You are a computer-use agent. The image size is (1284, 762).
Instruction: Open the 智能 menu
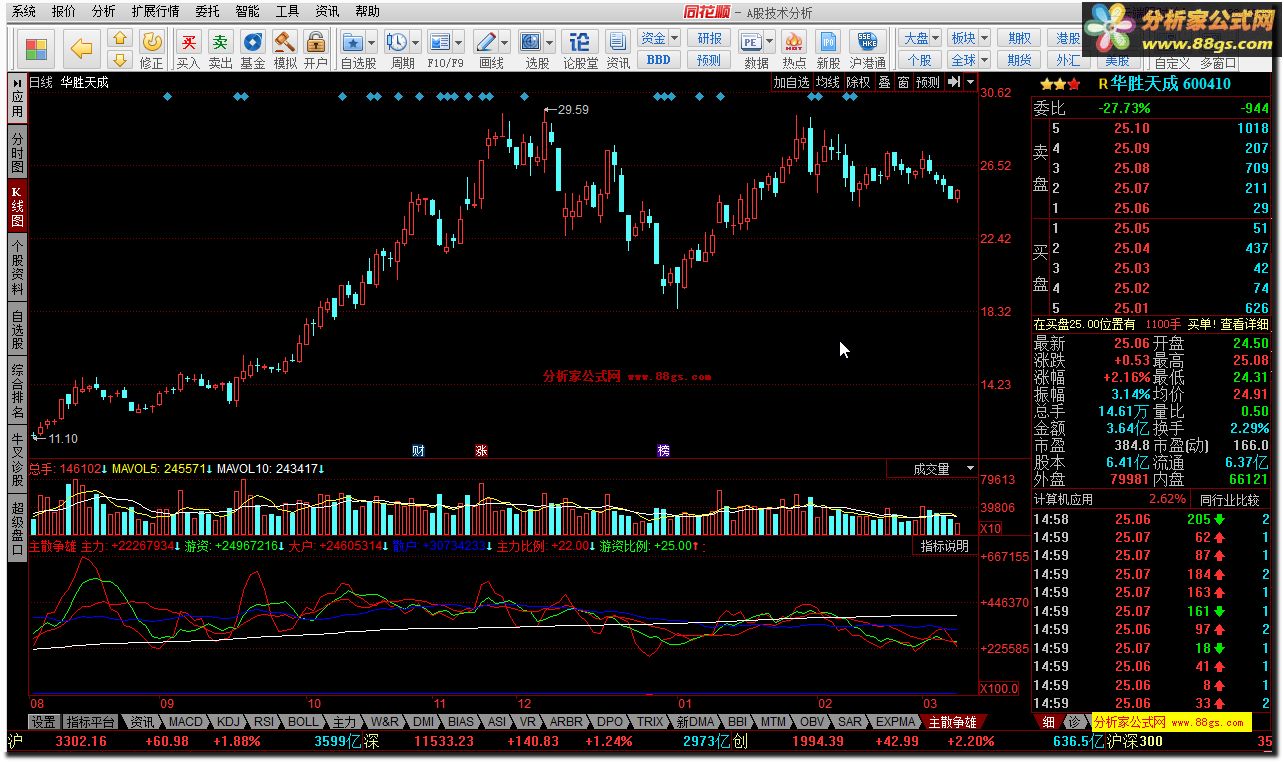point(247,12)
